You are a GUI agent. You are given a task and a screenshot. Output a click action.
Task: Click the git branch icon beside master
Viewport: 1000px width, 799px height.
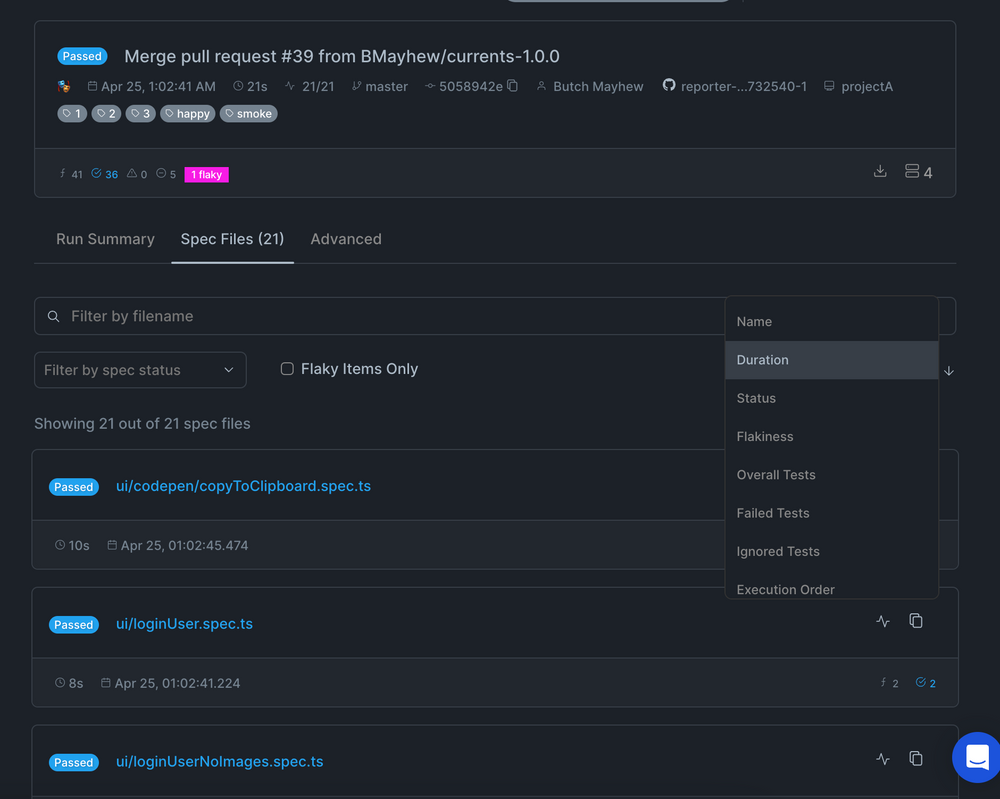[355, 86]
